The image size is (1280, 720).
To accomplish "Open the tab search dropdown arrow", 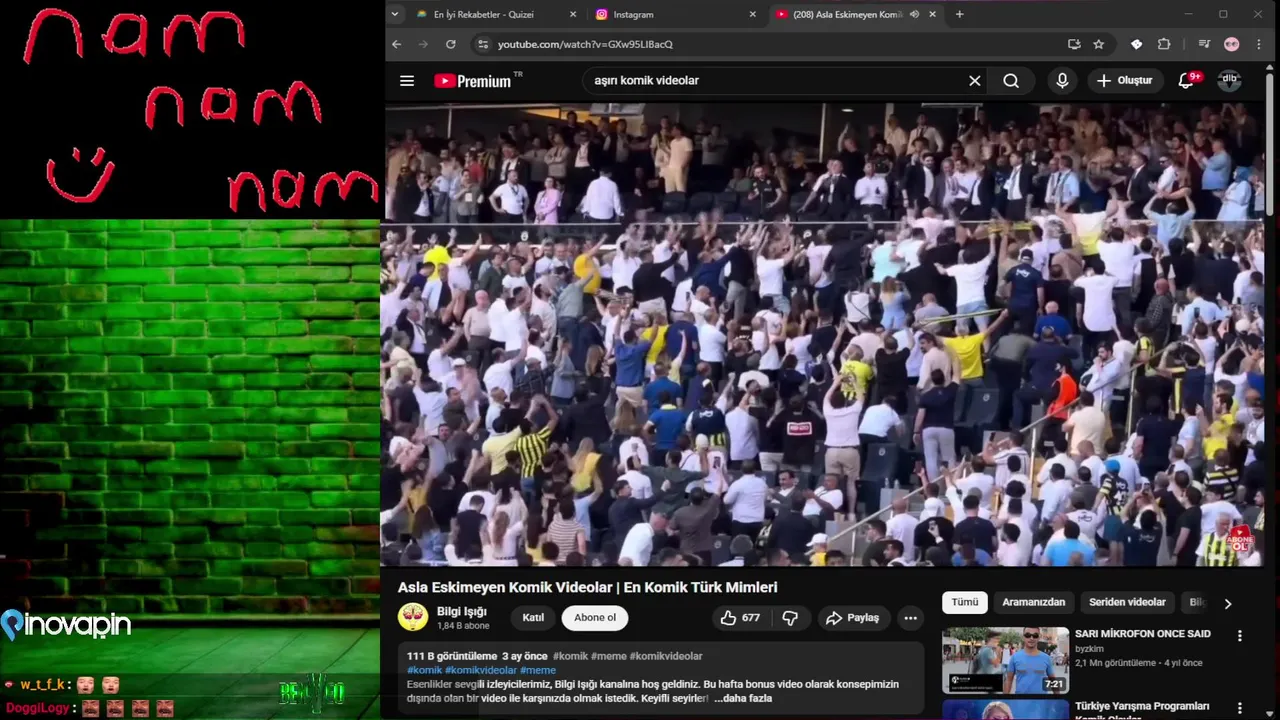I will pyautogui.click(x=395, y=14).
